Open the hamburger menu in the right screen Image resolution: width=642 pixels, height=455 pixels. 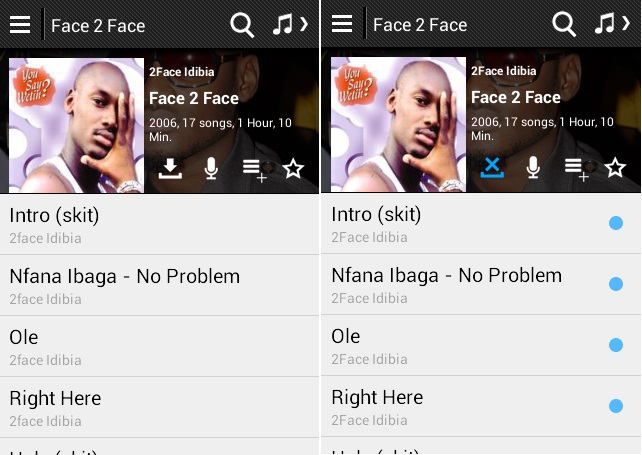(342, 25)
